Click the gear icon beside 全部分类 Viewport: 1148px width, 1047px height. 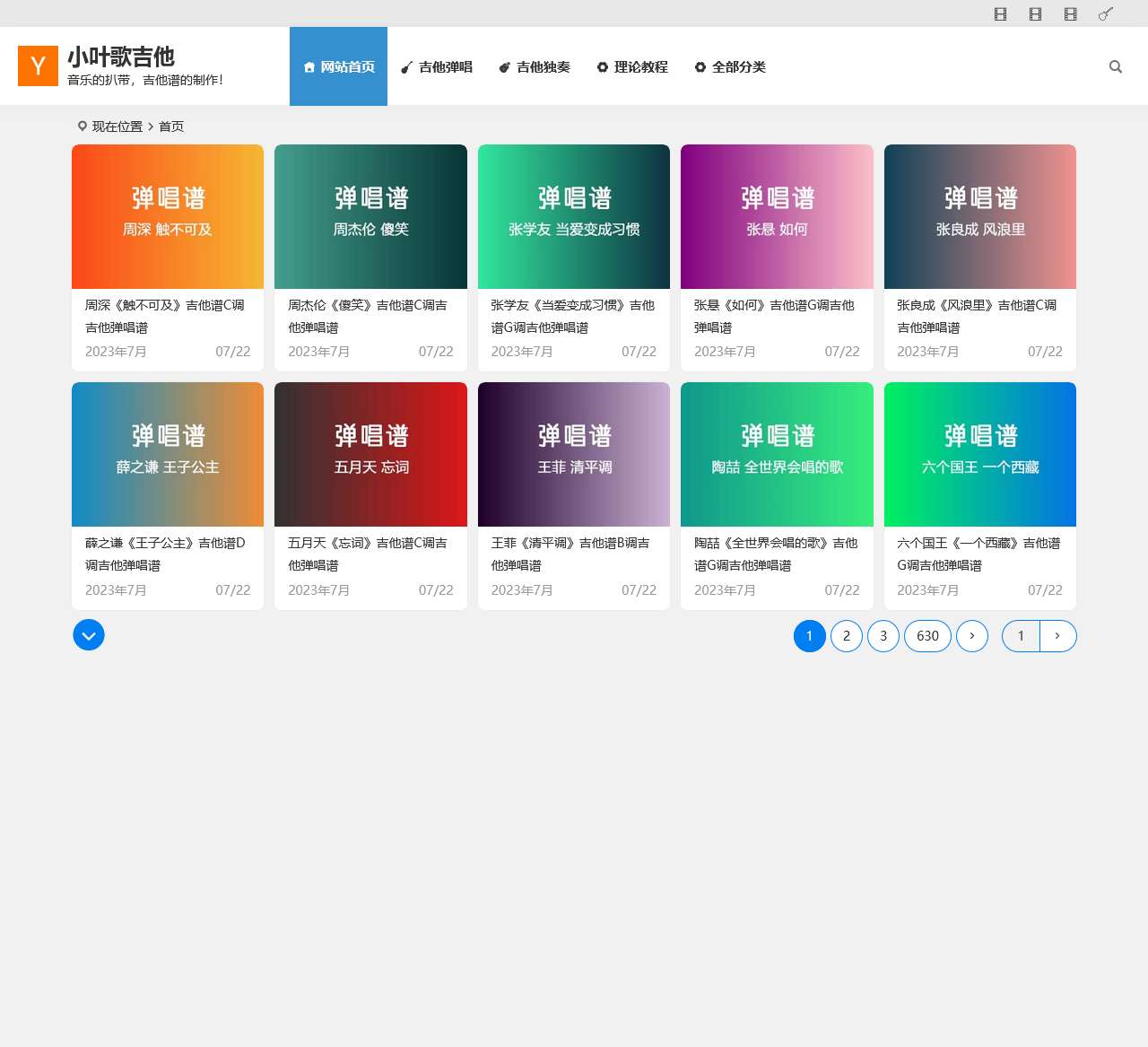(700, 66)
